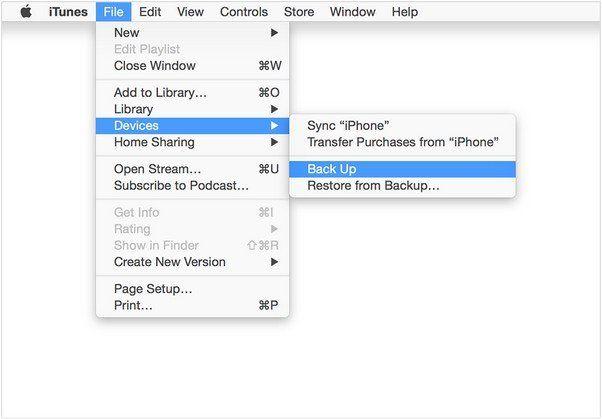Select Add to Library… entry

pyautogui.click(x=192, y=93)
